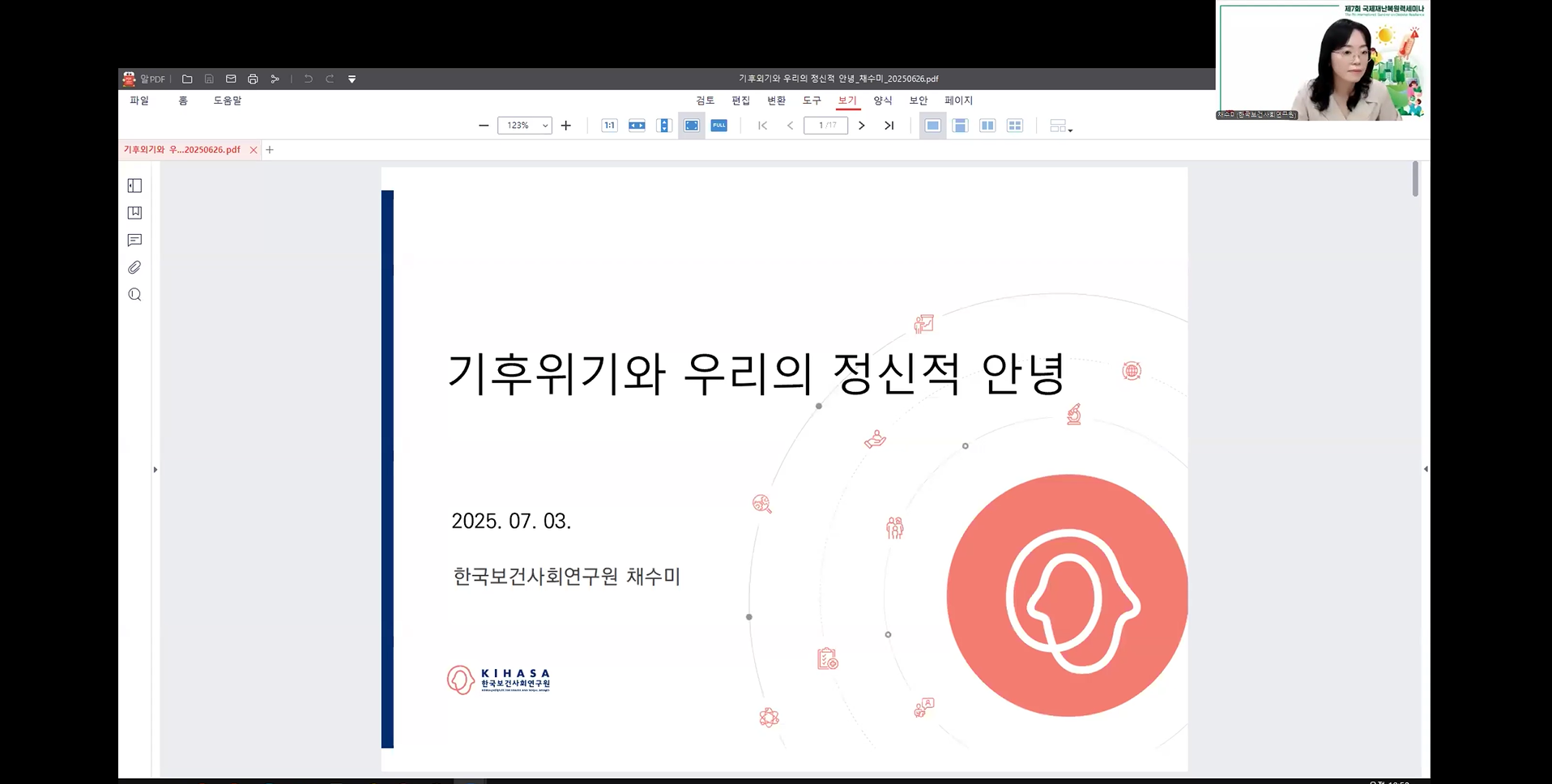Open the page thumbnails sidebar panel
The image size is (1552, 784).
[x=134, y=185]
